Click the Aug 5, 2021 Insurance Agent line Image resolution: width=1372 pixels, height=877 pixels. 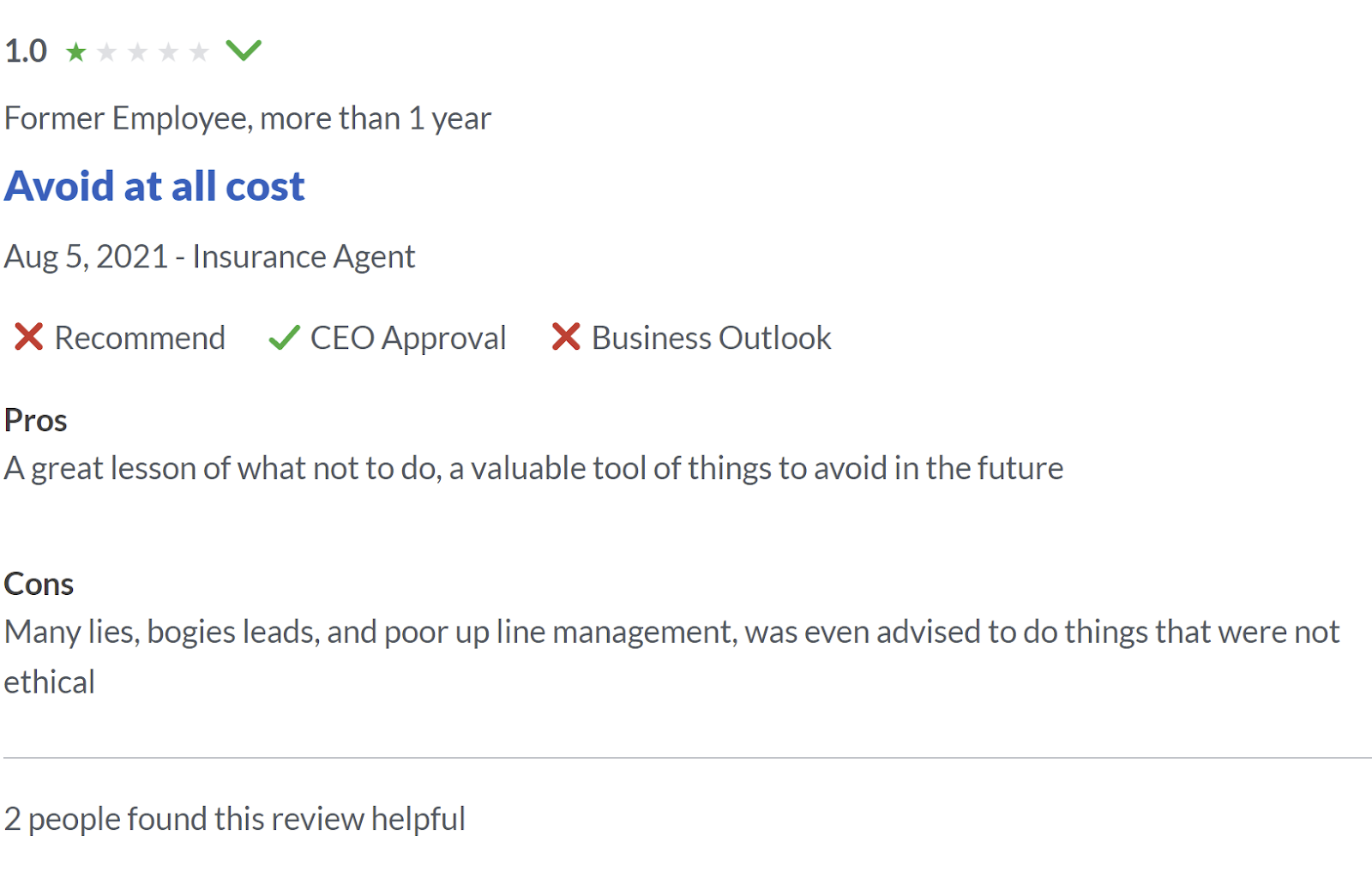pos(209,256)
